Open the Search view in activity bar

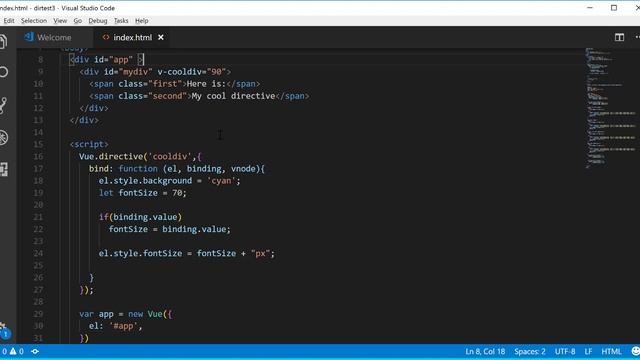click(x=3, y=72)
